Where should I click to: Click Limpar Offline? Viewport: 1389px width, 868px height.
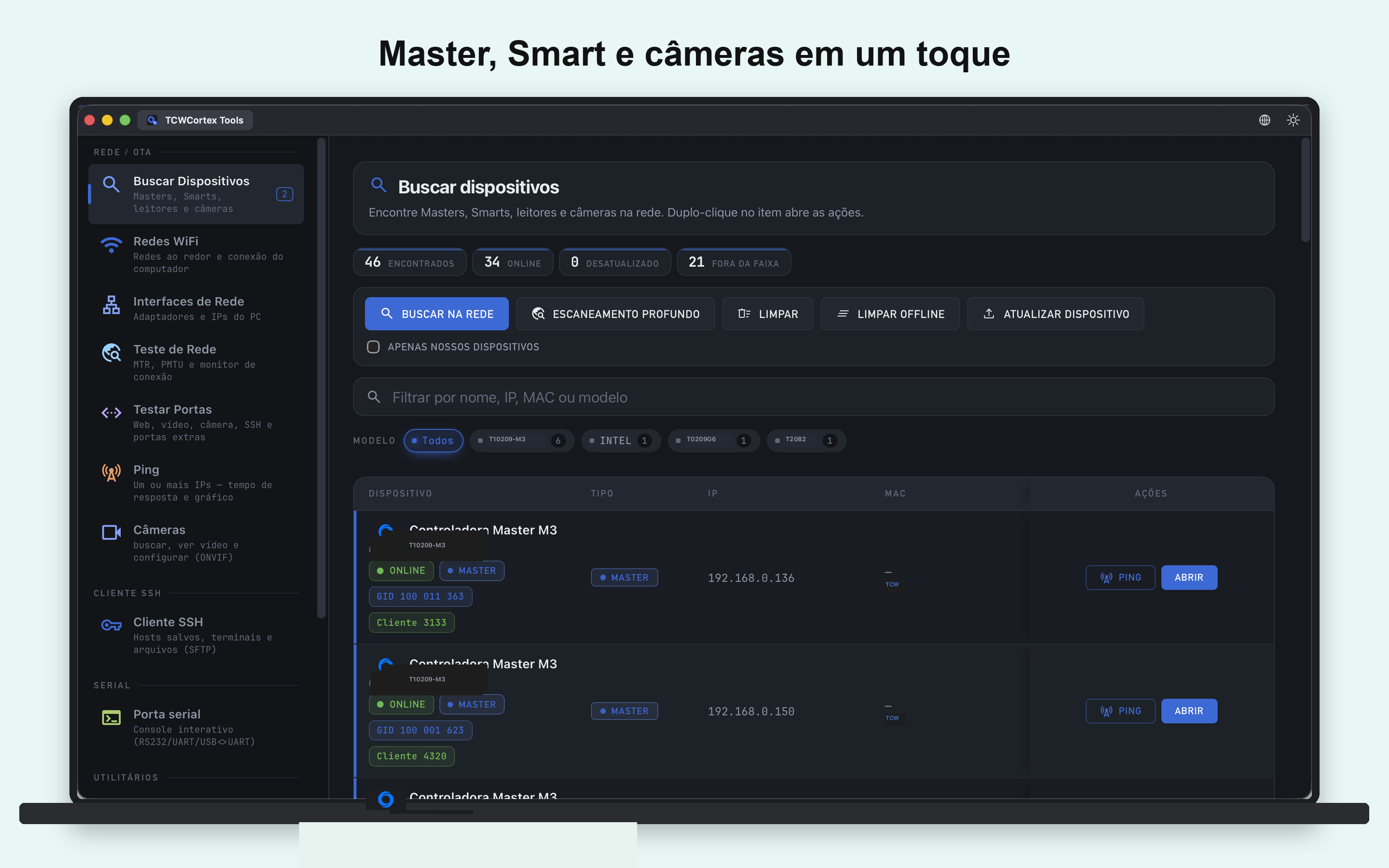click(890, 313)
